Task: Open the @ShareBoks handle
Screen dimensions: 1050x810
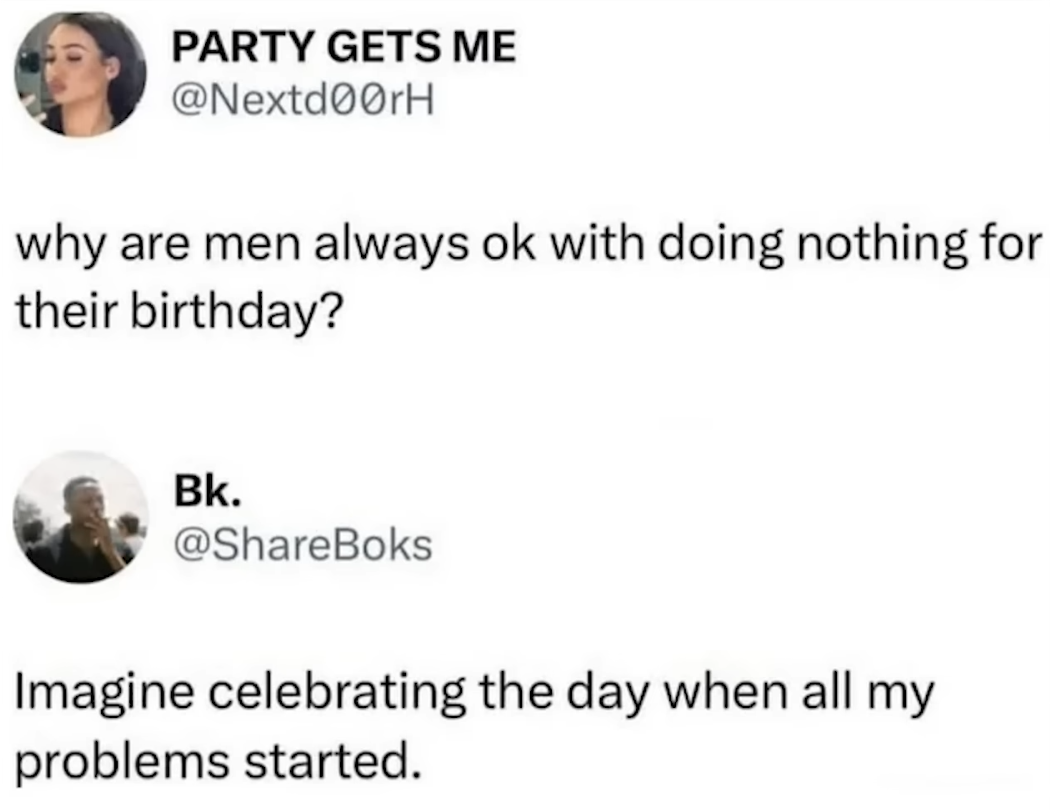Action: (x=302, y=544)
